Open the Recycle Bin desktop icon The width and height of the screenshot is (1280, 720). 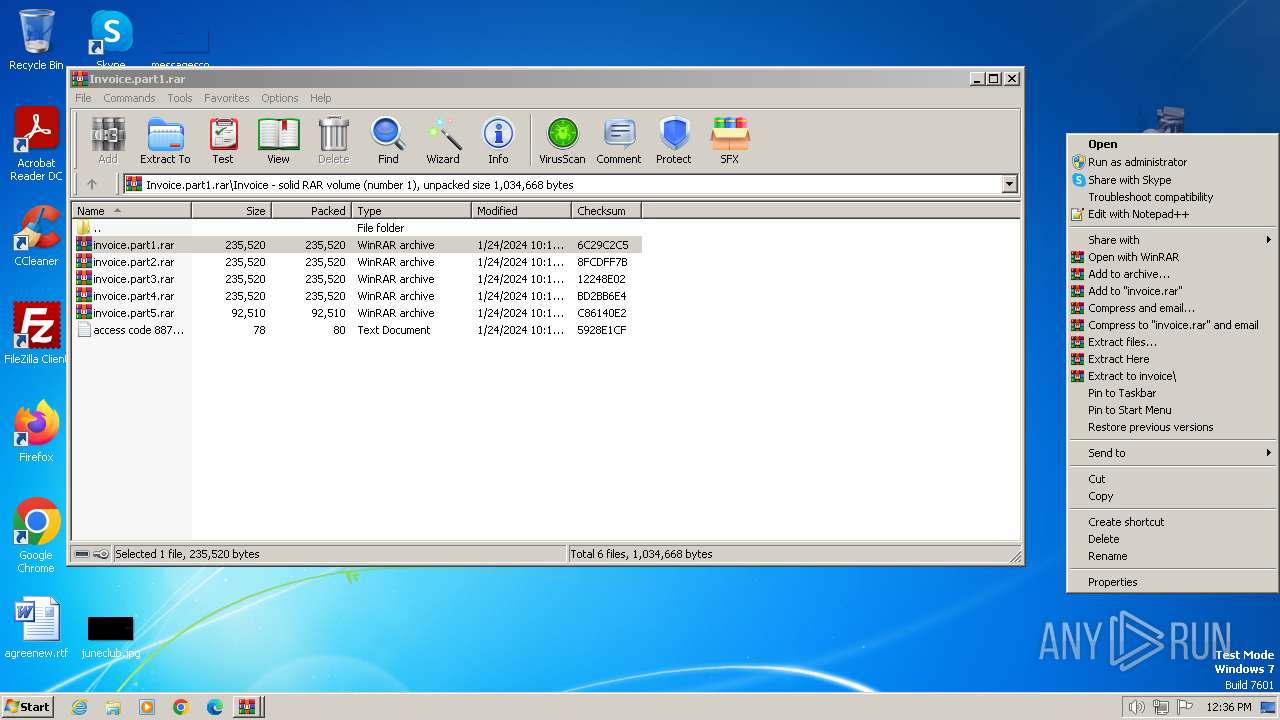[36, 40]
